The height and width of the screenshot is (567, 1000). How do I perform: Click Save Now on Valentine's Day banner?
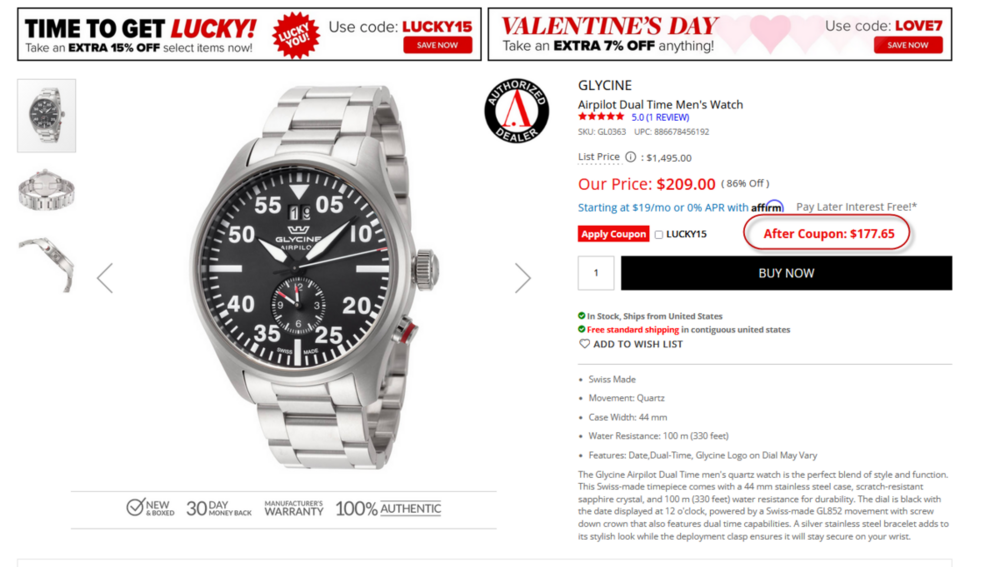pos(908,45)
